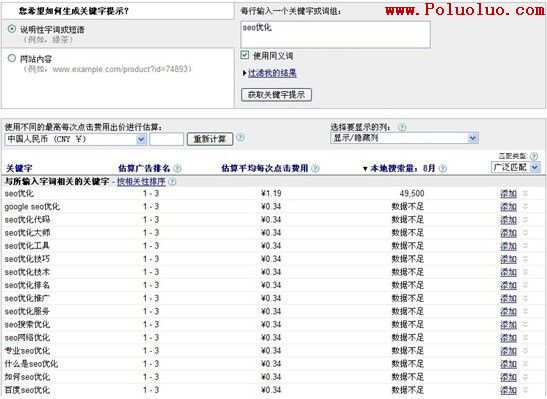The width and height of the screenshot is (547, 399).
Task: Click 添加 for the seo网络优化 row
Action: [508, 338]
